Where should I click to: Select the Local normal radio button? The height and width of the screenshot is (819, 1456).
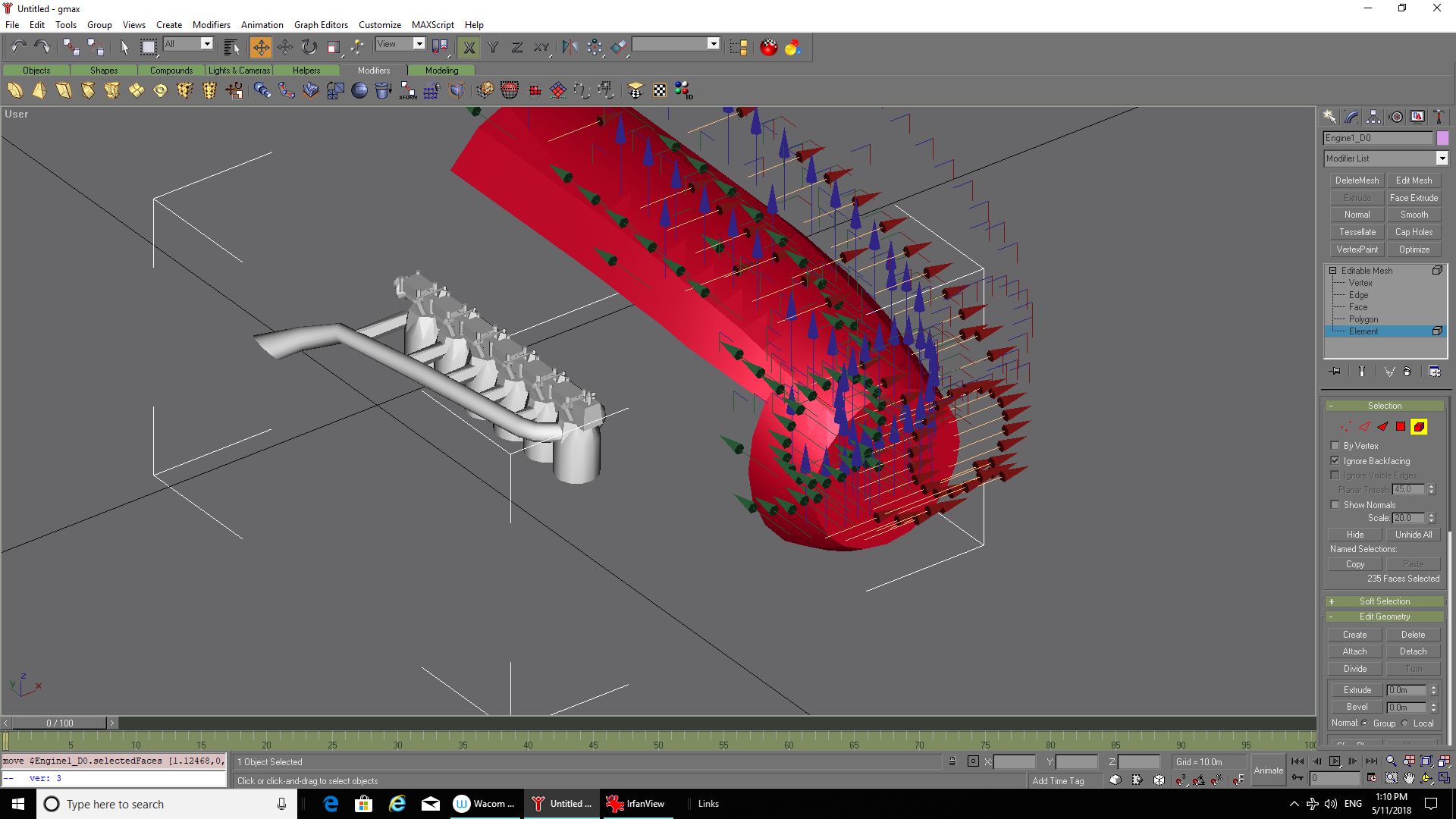click(x=1405, y=723)
